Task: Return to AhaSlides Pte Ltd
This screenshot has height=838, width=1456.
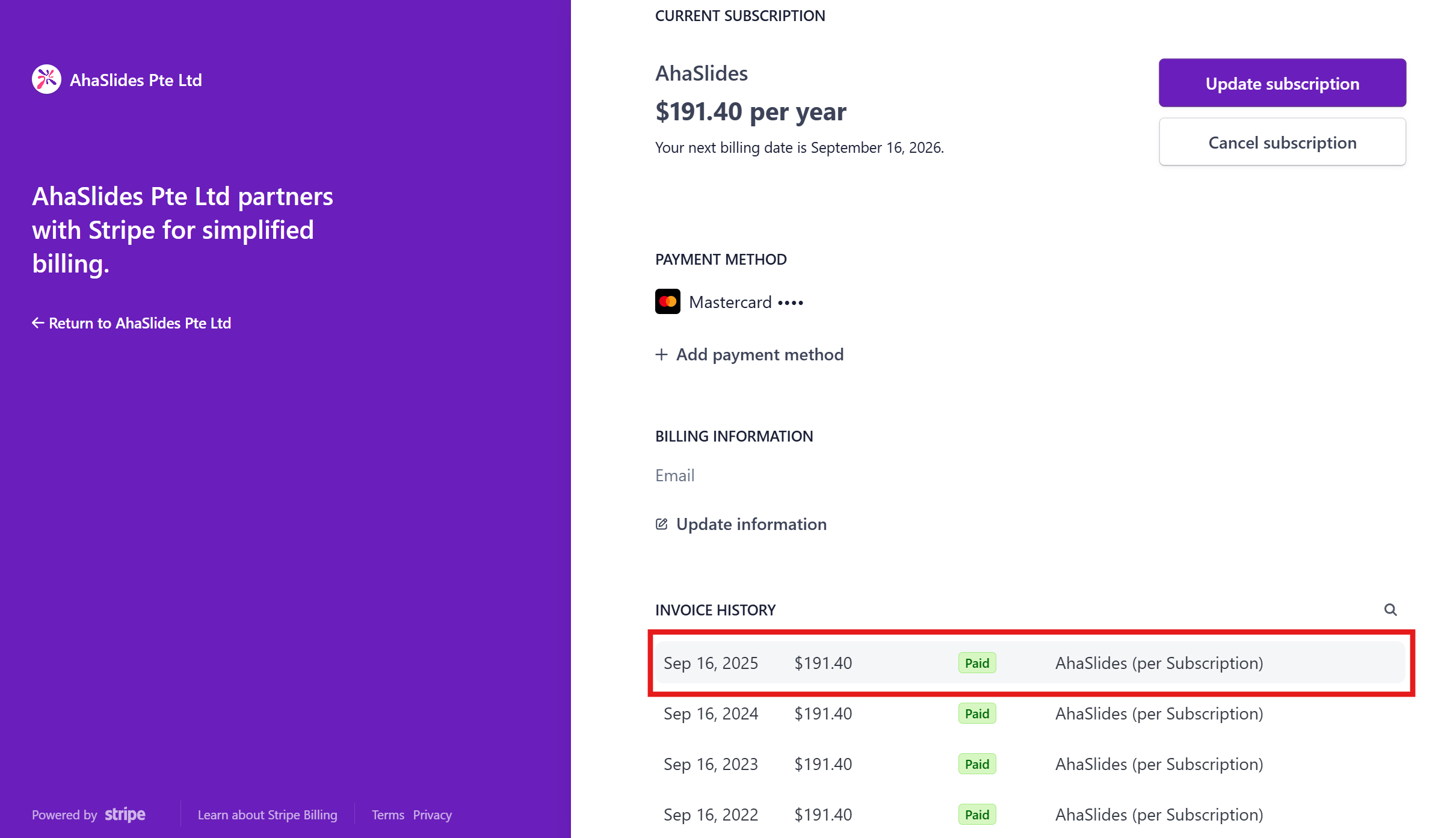Action: click(140, 323)
